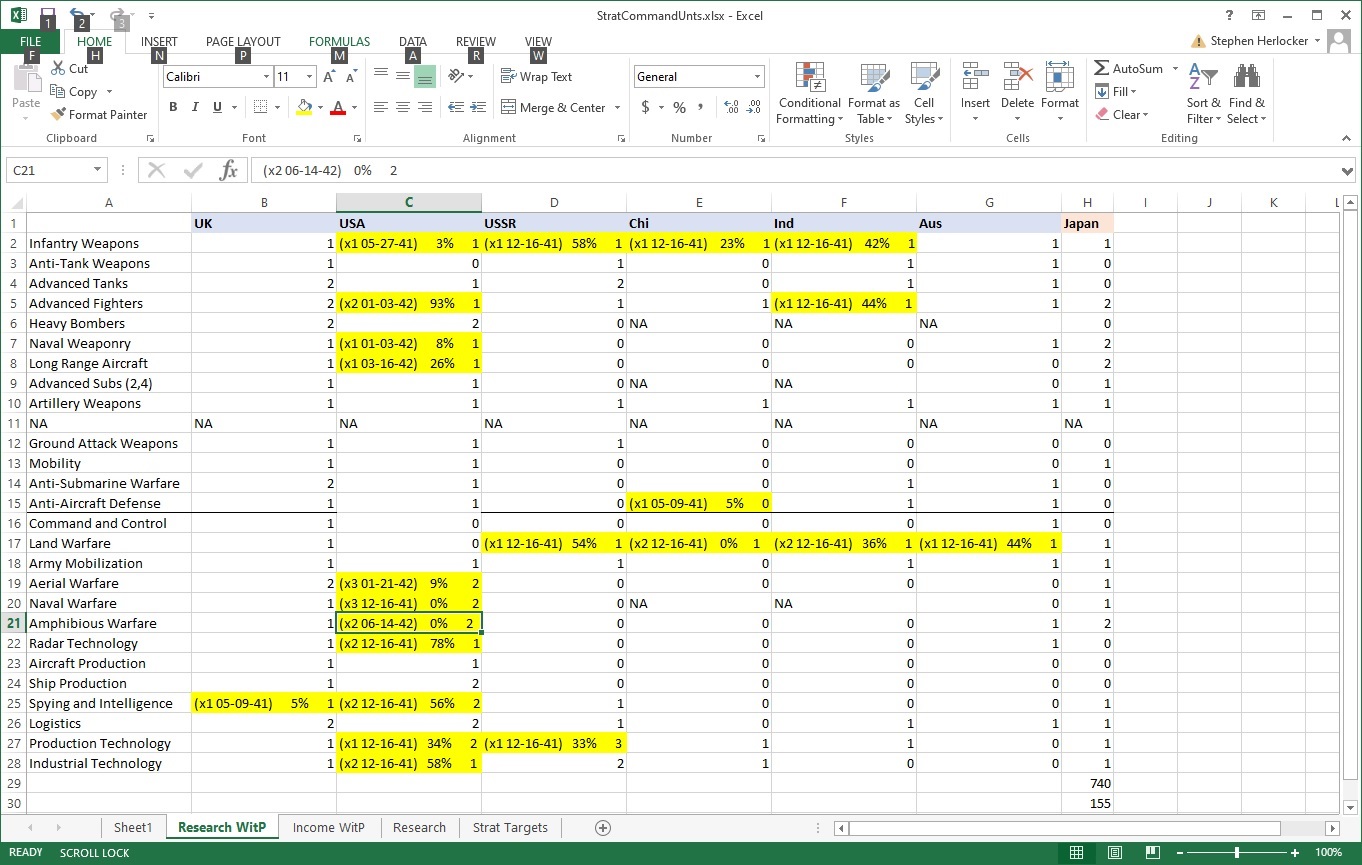Image resolution: width=1362 pixels, height=865 pixels.
Task: Increase the font size with the large A
Action: coord(329,77)
